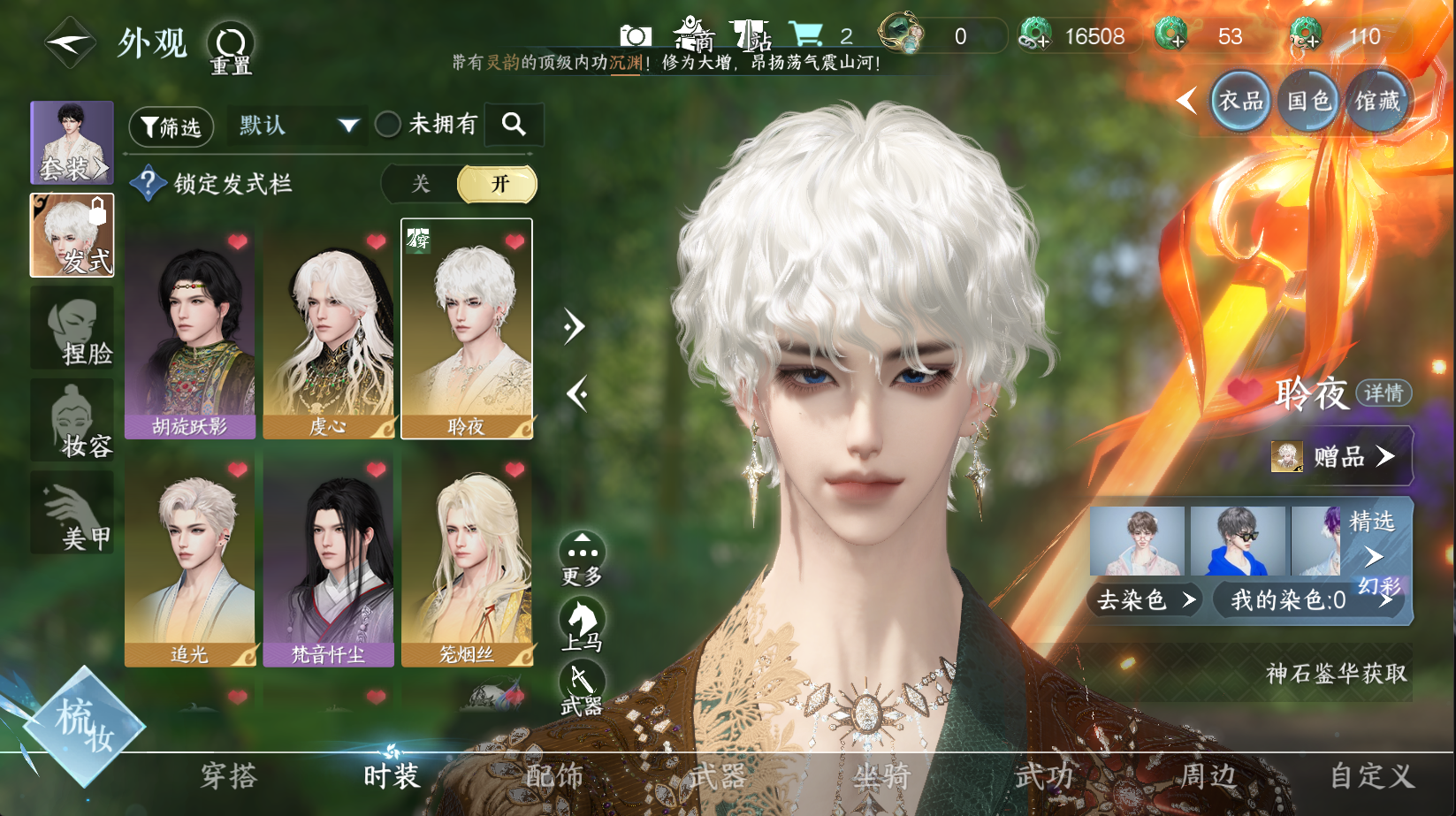Switch to the 配饰 tab

coord(554,776)
